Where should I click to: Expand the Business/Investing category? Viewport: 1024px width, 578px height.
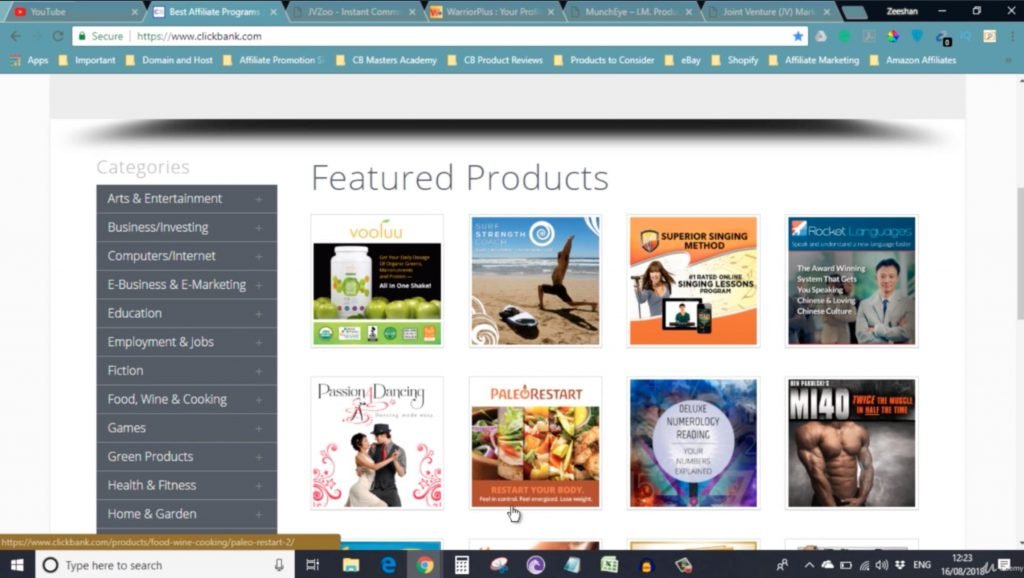[259, 228]
